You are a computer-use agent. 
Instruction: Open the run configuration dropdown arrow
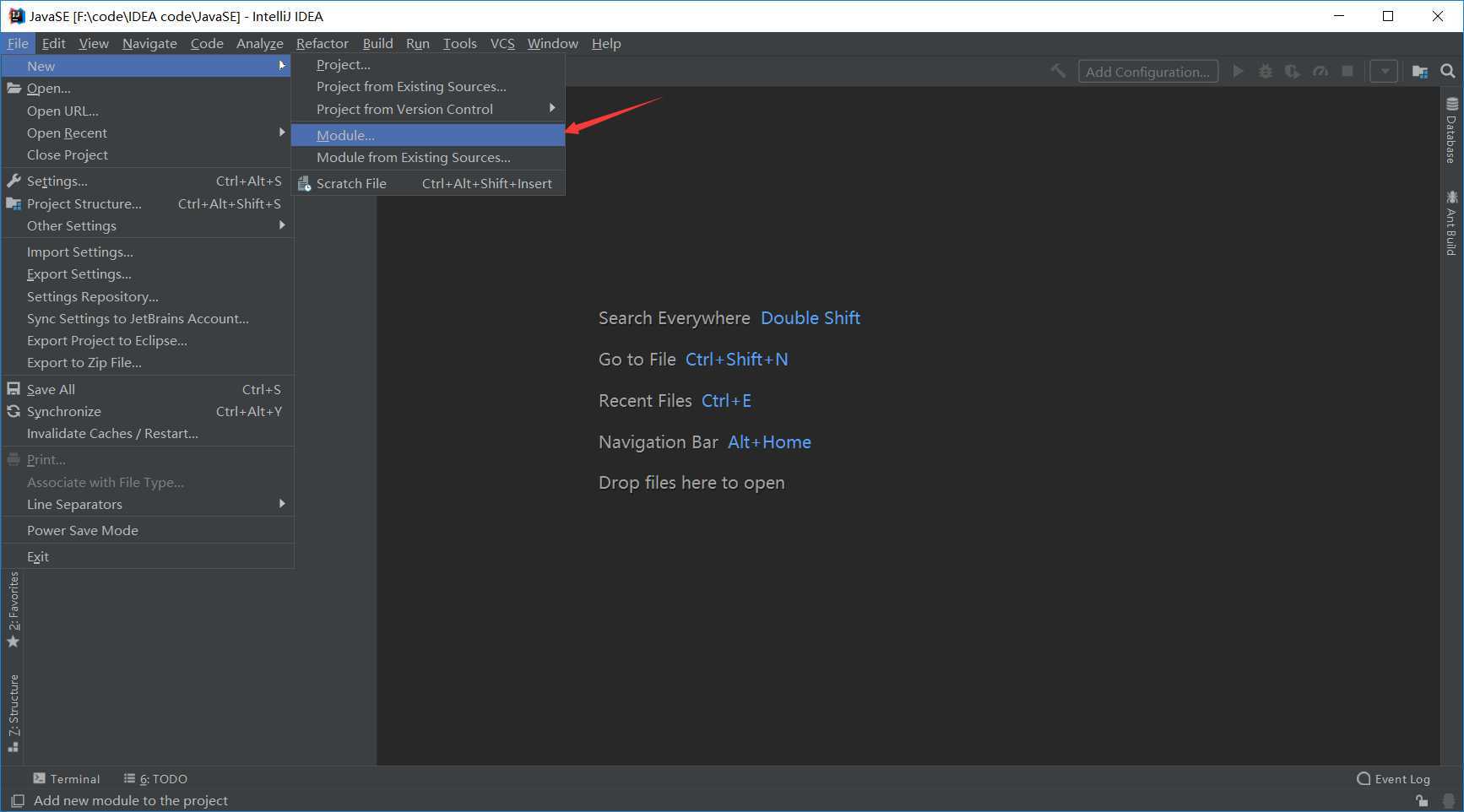point(1385,71)
